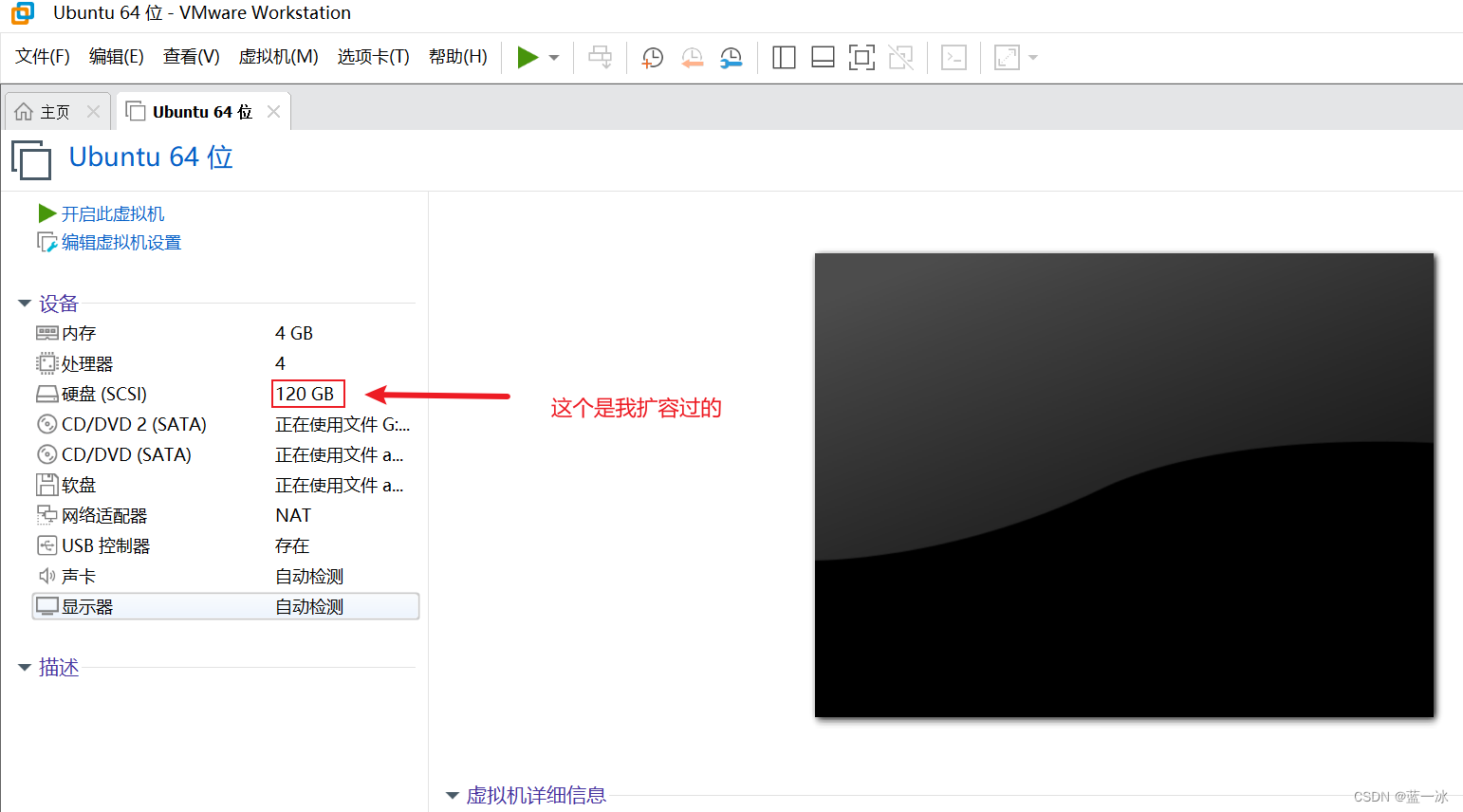Select the 硬盘 (SCSI) device row
The width and height of the screenshot is (1463, 812).
pyautogui.click(x=226, y=394)
